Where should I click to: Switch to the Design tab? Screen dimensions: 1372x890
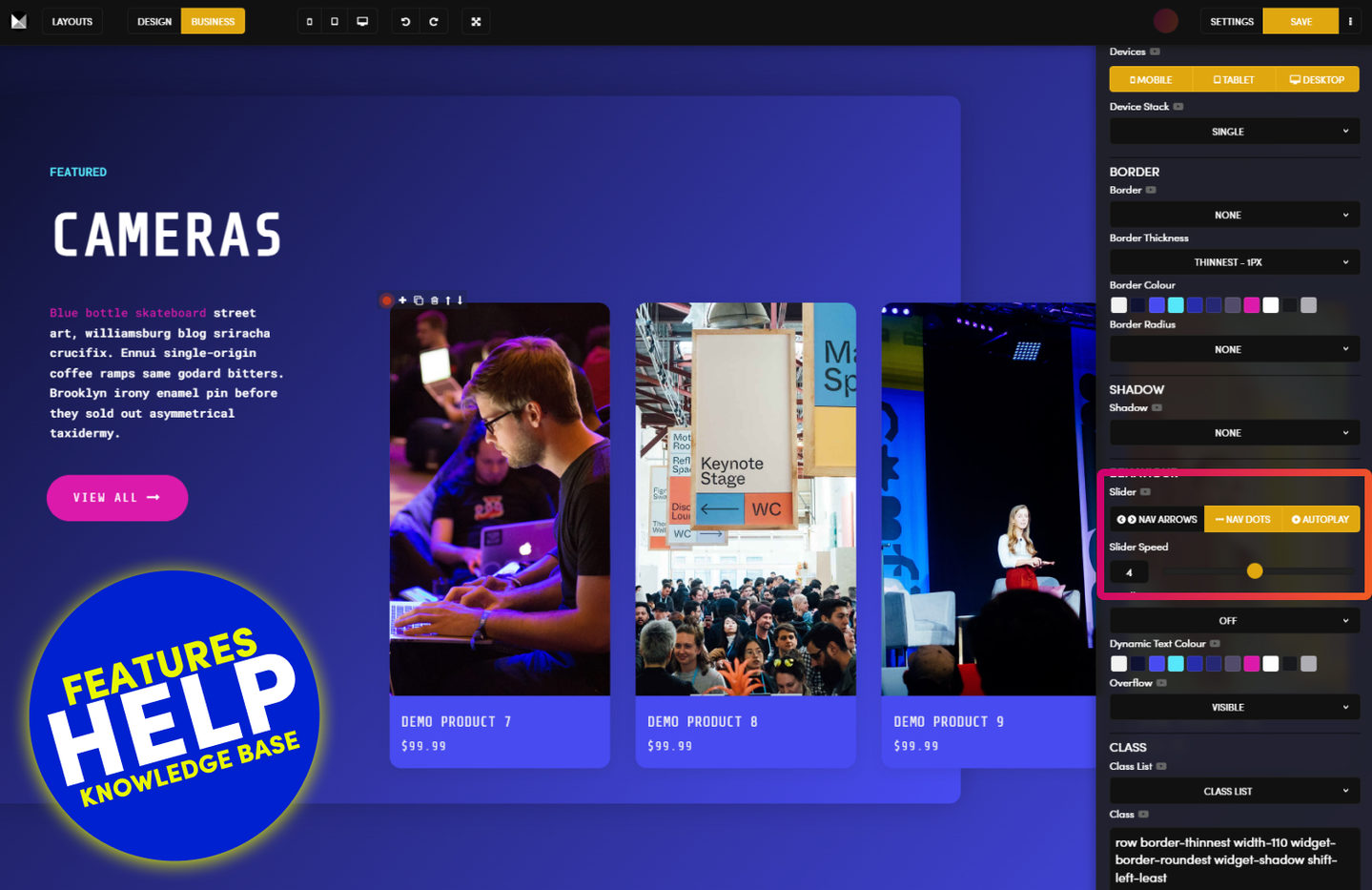point(154,21)
